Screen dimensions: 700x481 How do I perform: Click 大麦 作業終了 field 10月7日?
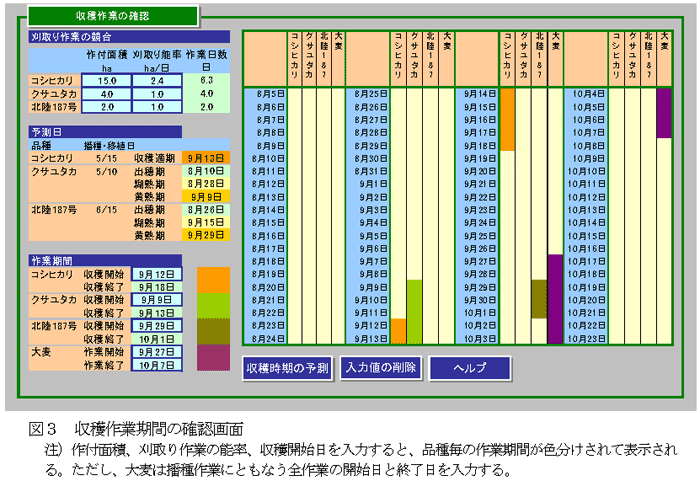[x=156, y=365]
